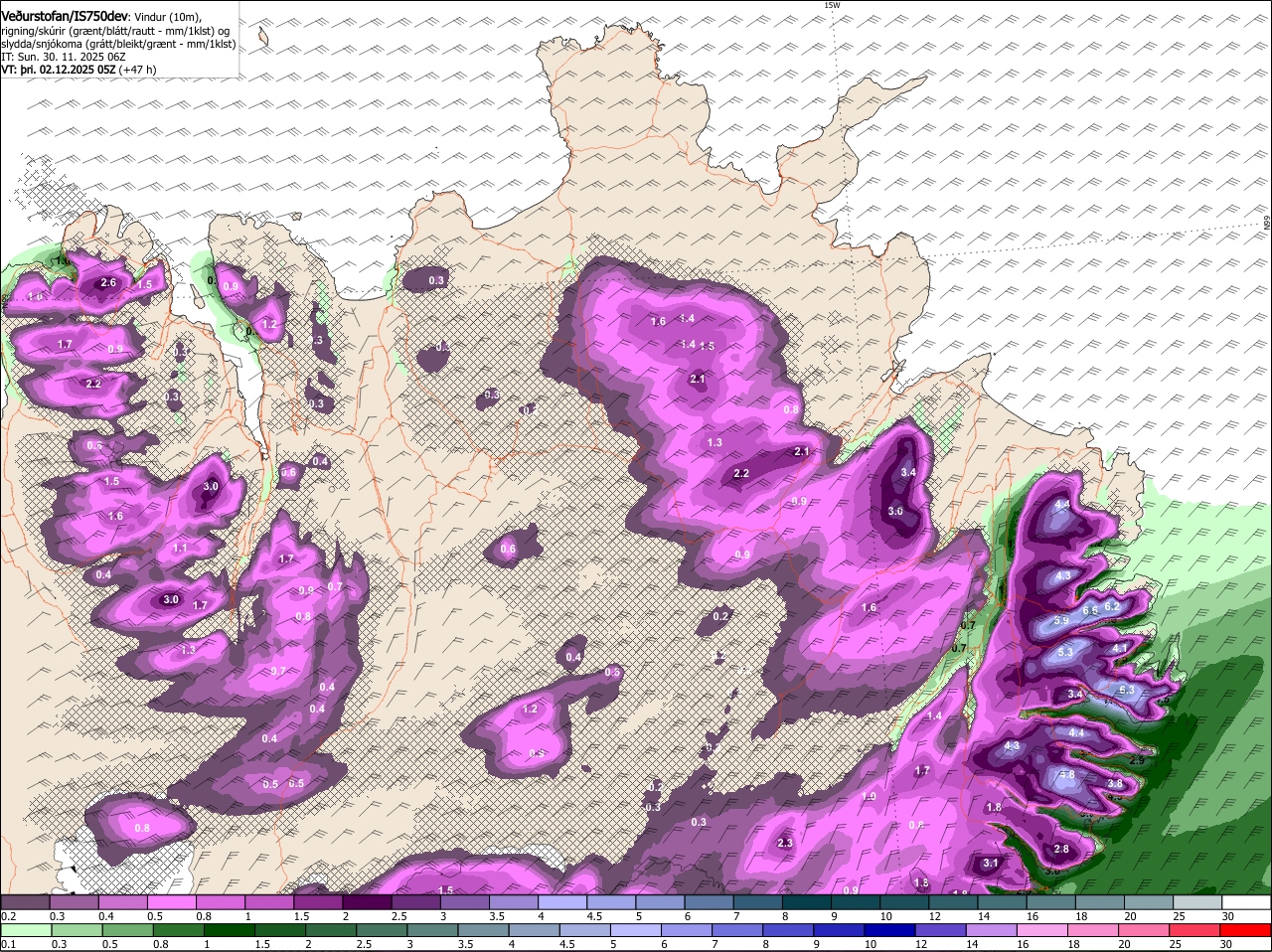Click the 'Veðurstofan/IS750dev' title text

coord(64,17)
